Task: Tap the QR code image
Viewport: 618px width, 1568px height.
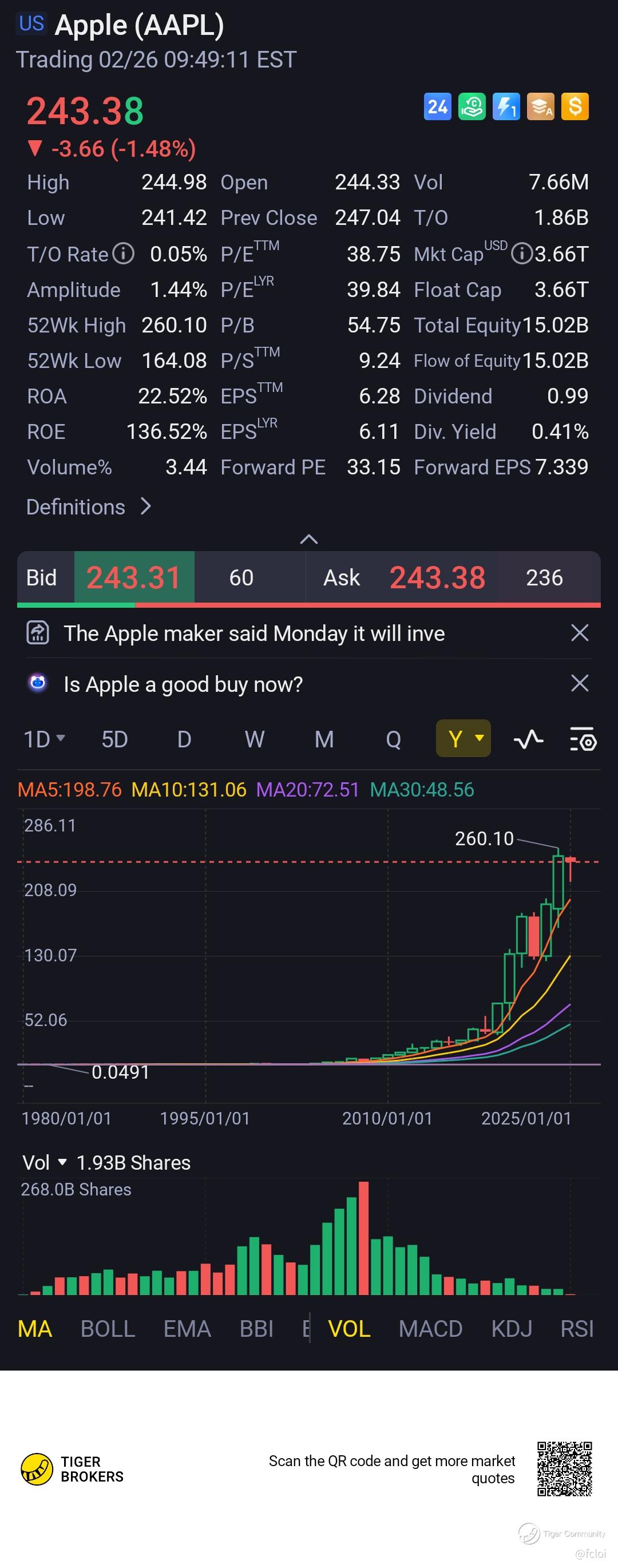Action: click(564, 1469)
